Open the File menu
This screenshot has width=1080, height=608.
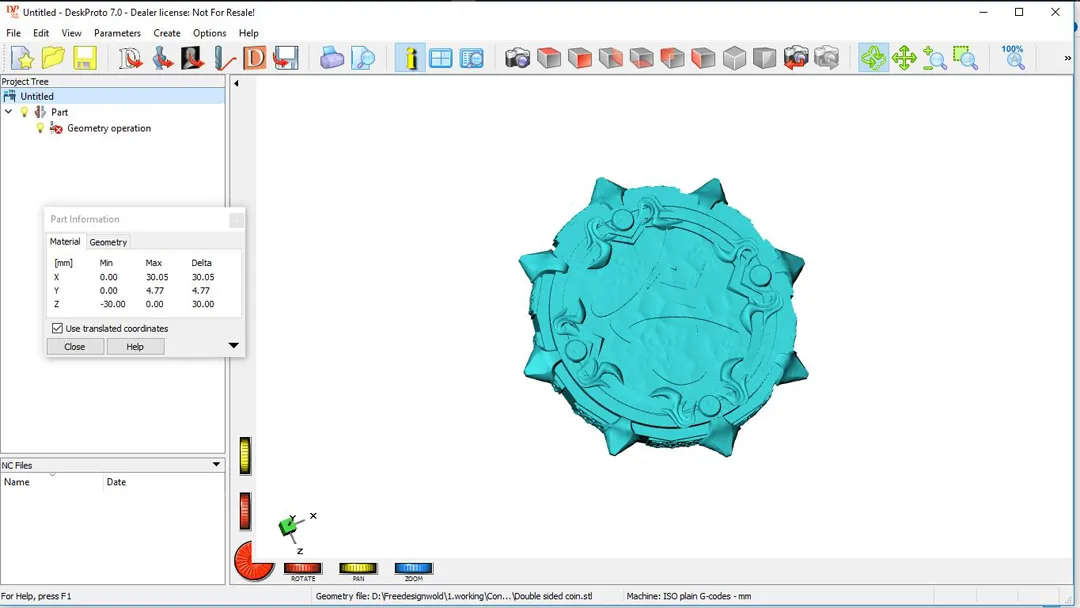point(14,33)
